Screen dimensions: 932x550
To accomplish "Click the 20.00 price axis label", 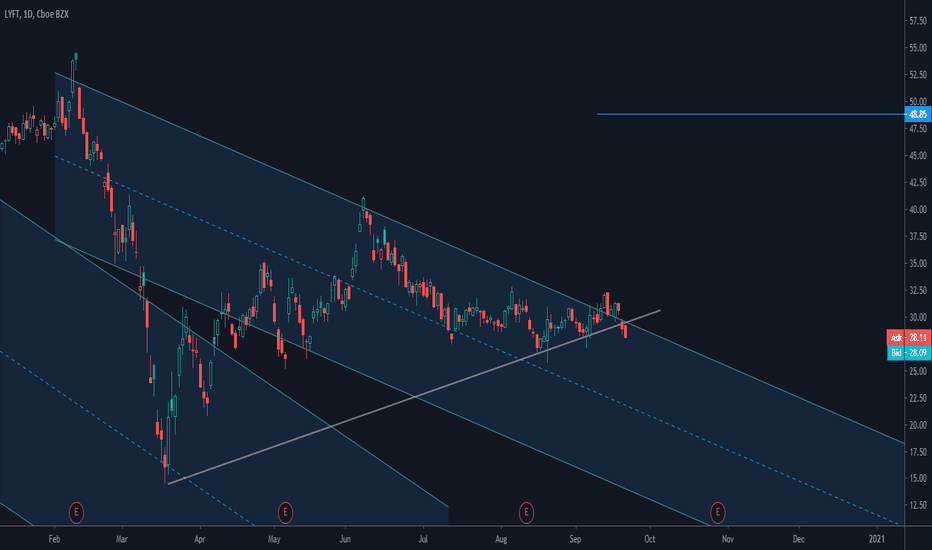I will click(918, 425).
